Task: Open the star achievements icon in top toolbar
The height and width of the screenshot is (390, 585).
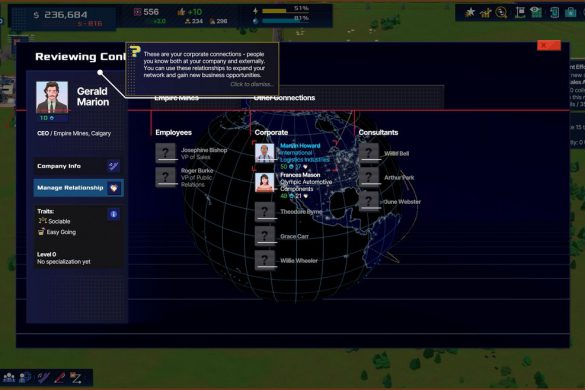Action: (x=470, y=12)
